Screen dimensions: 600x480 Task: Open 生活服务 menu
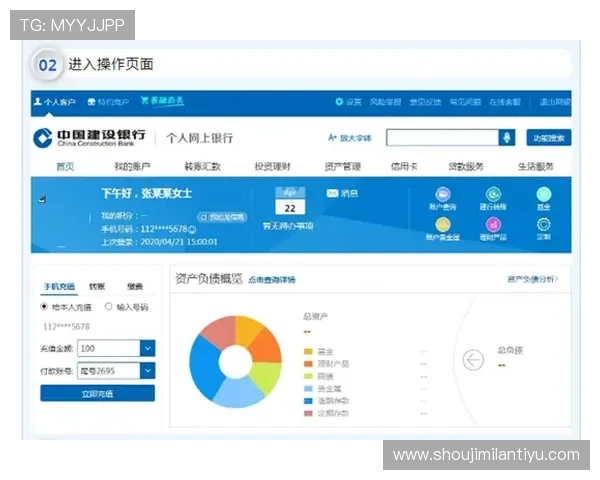tap(536, 167)
